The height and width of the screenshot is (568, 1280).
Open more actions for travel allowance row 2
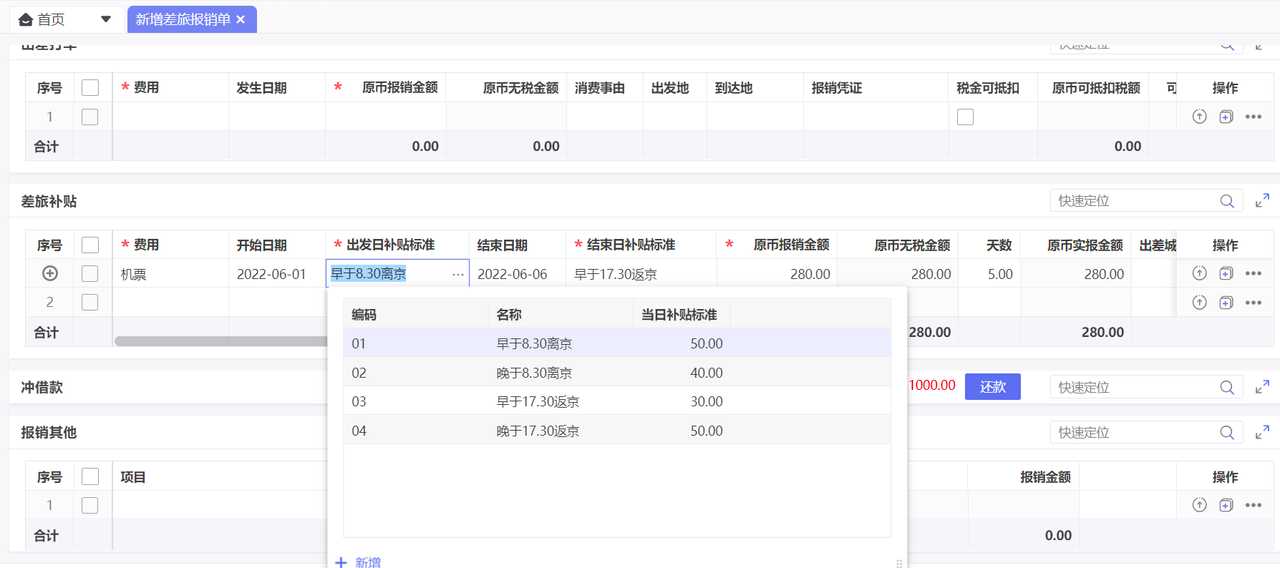point(1253,302)
